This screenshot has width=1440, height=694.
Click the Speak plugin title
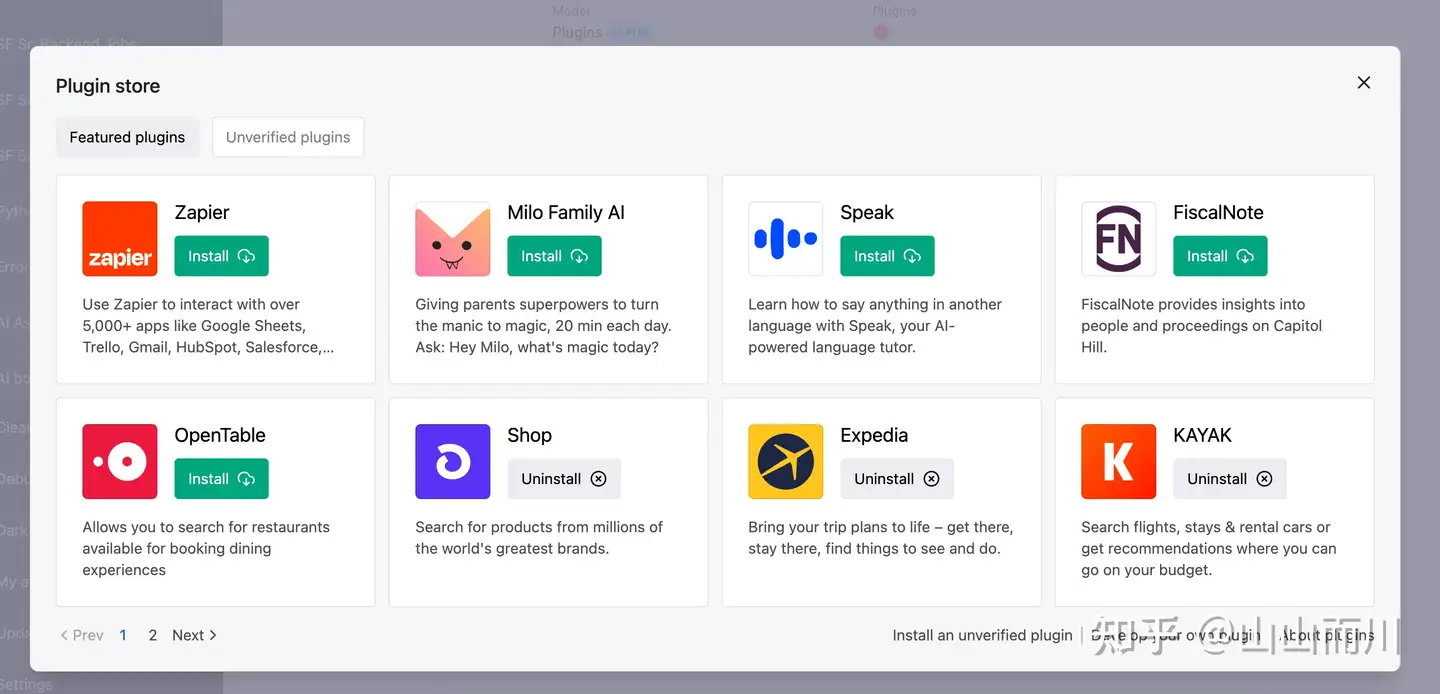point(867,212)
